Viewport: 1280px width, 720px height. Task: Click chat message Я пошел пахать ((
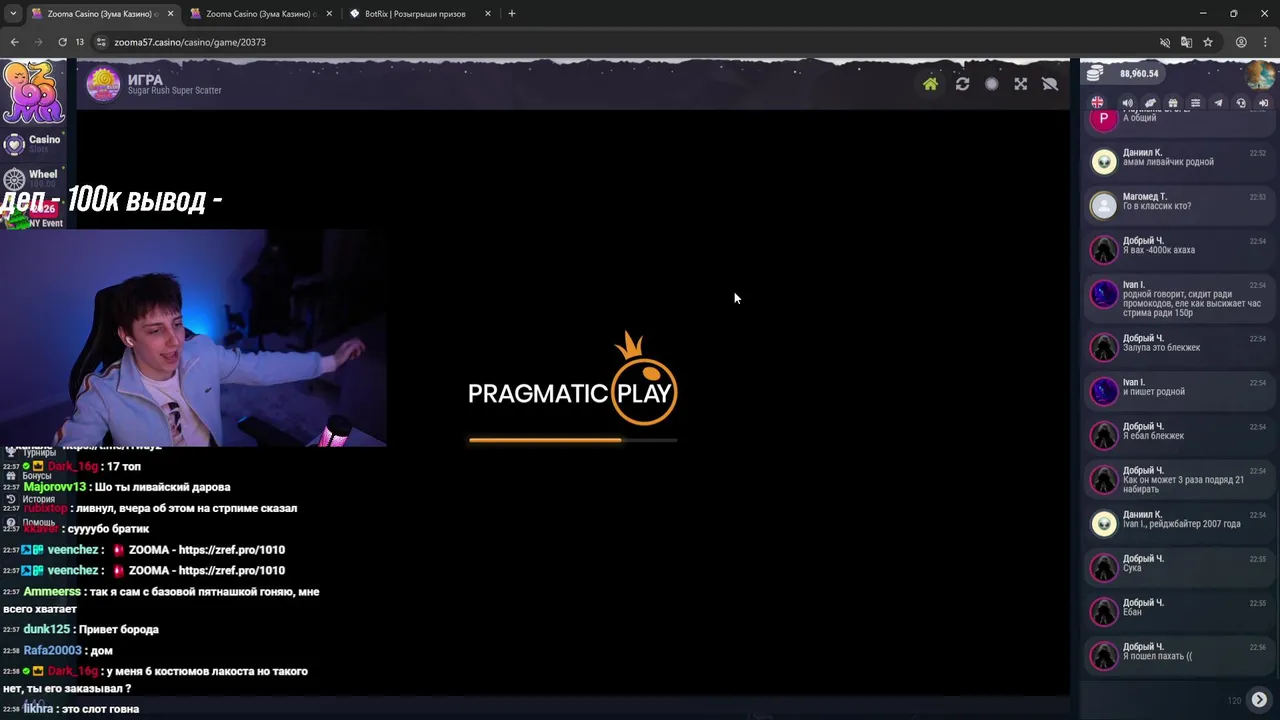[x=1157, y=656]
